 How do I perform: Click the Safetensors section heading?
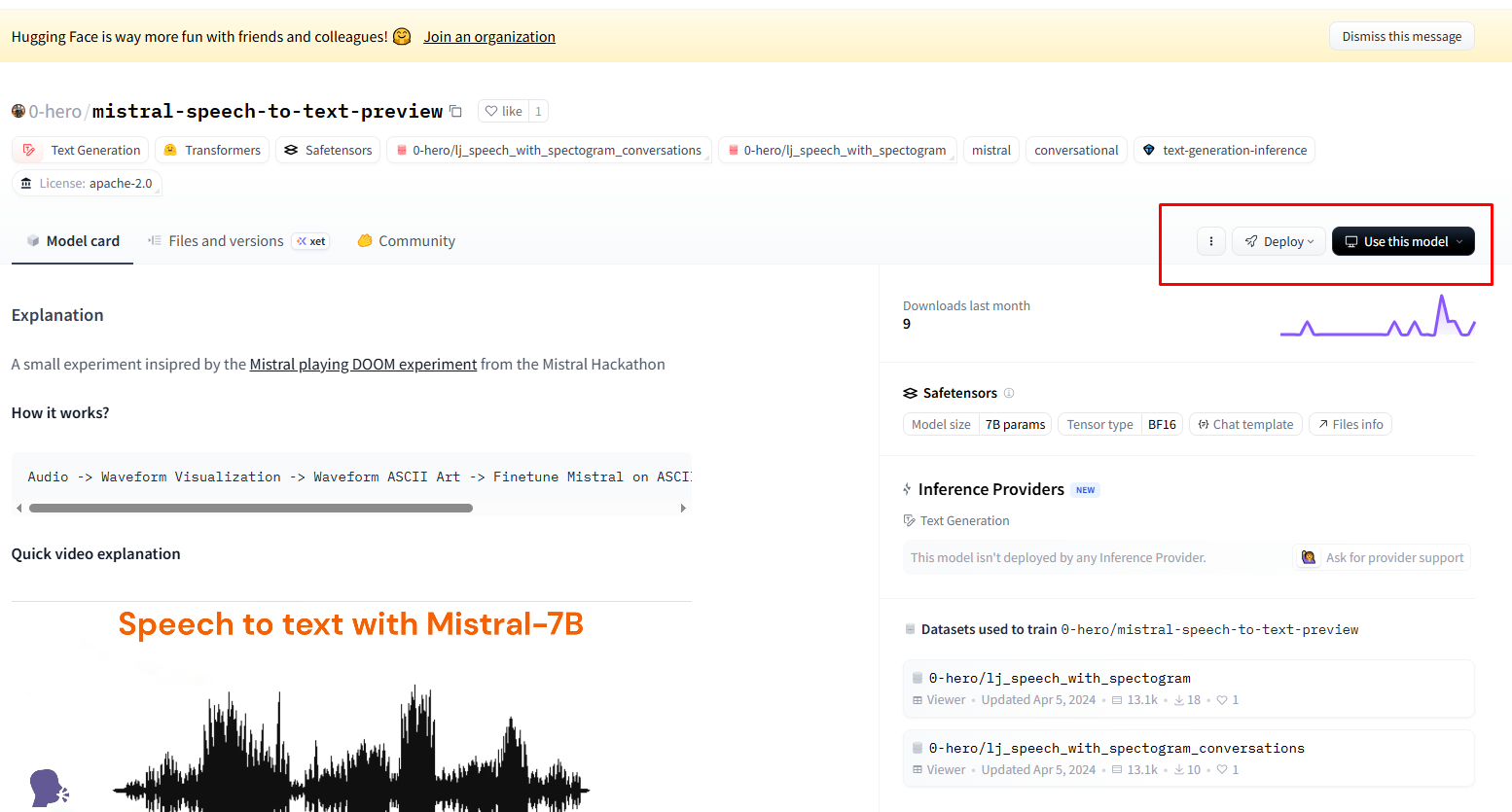click(x=959, y=393)
